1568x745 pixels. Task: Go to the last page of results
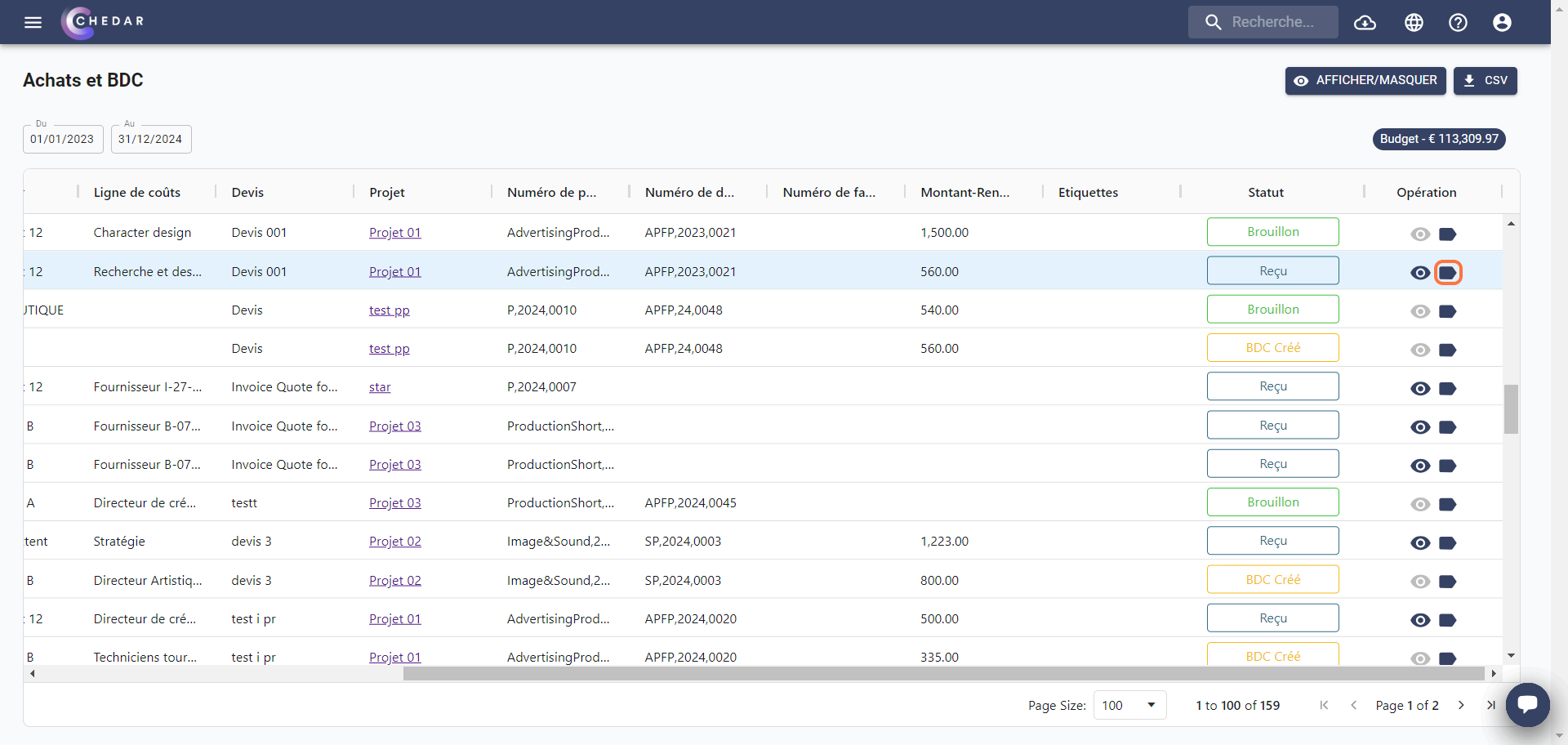(x=1490, y=705)
